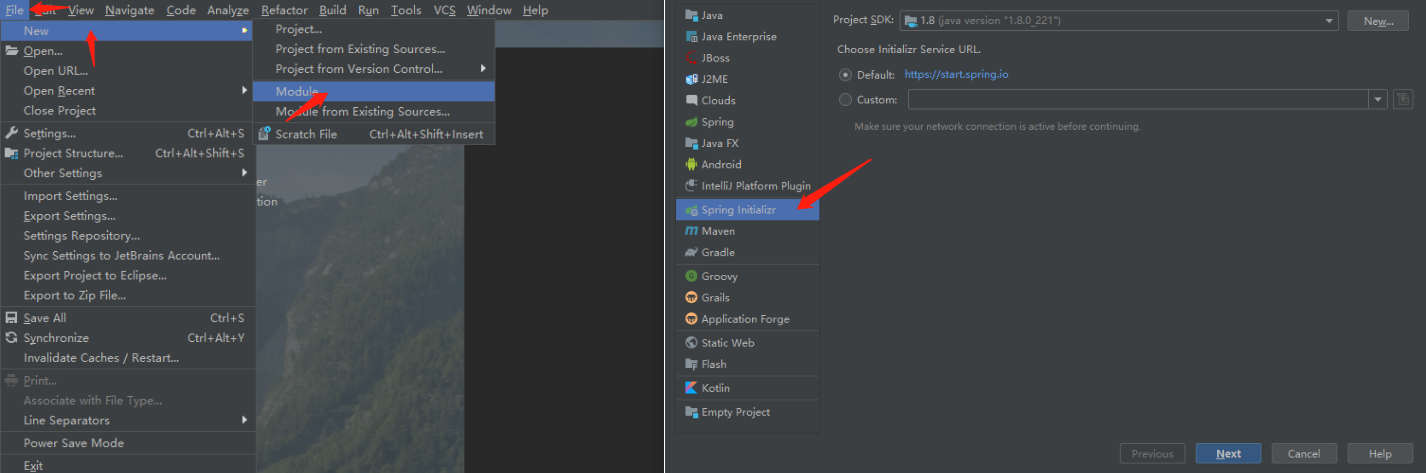Click the Save All disk icon
This screenshot has width=1426, height=473.
point(12,318)
